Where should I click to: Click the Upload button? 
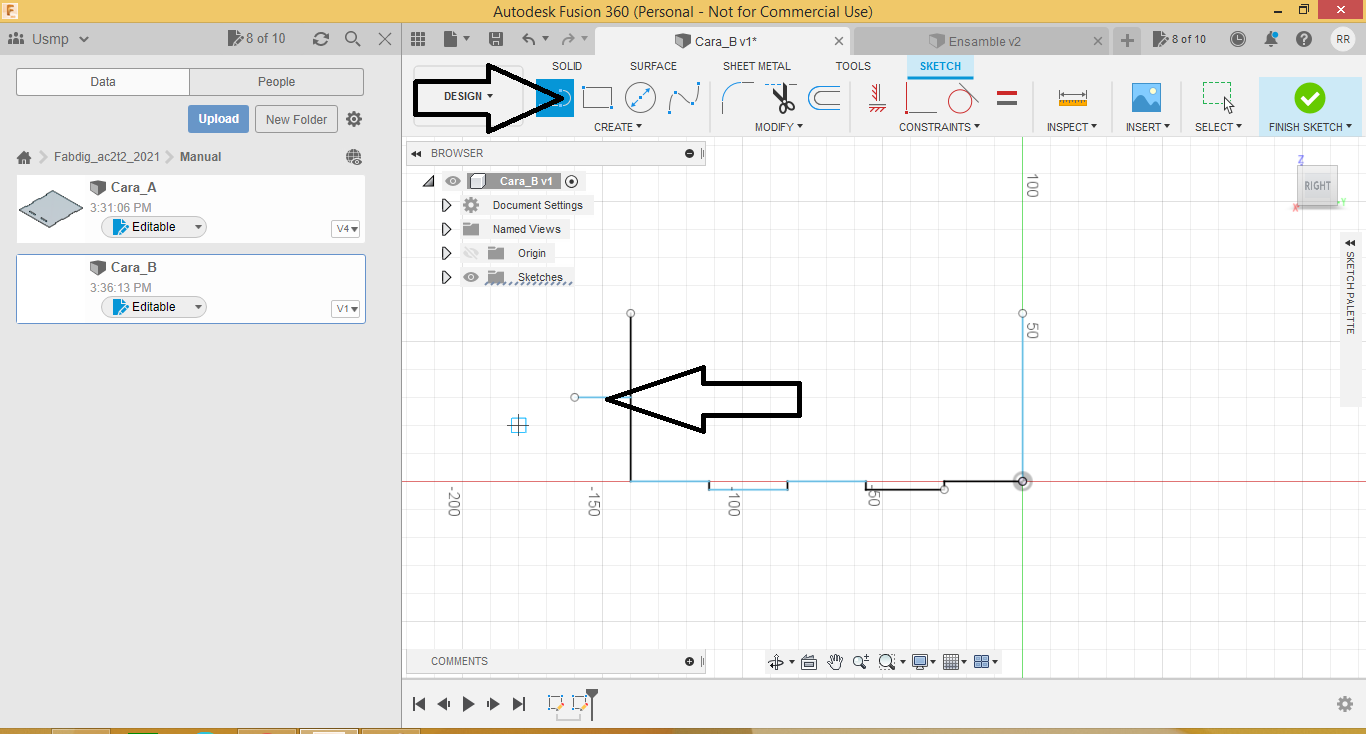(218, 119)
